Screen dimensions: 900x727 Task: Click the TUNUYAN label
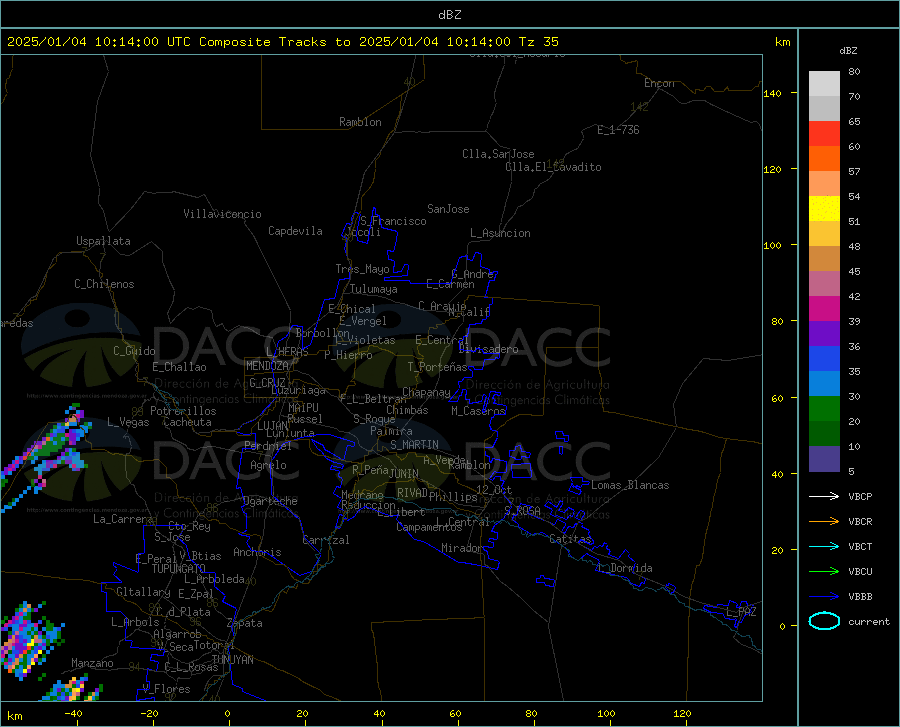[x=232, y=660]
